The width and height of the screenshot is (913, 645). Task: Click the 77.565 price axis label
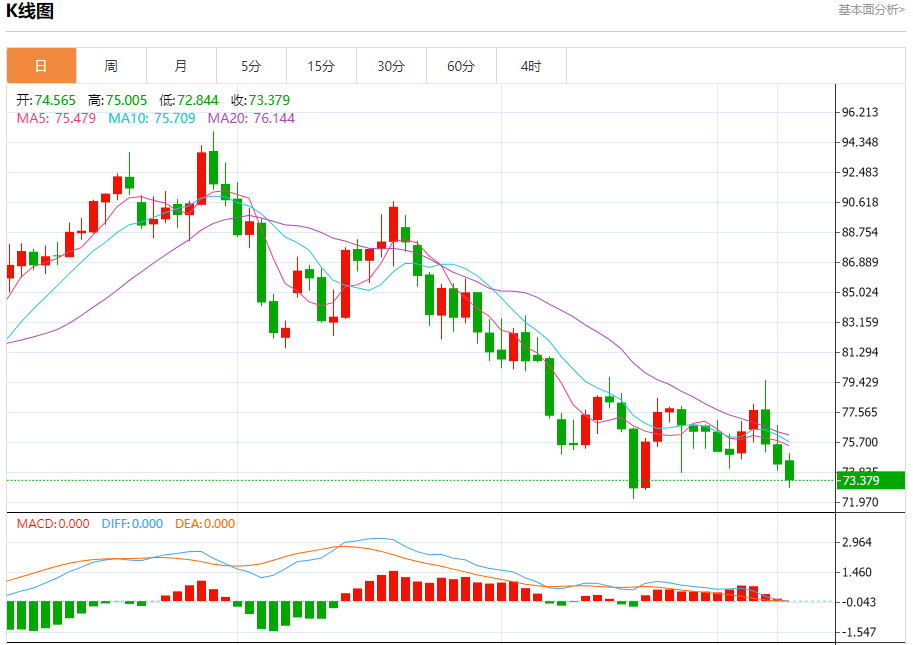[860, 412]
